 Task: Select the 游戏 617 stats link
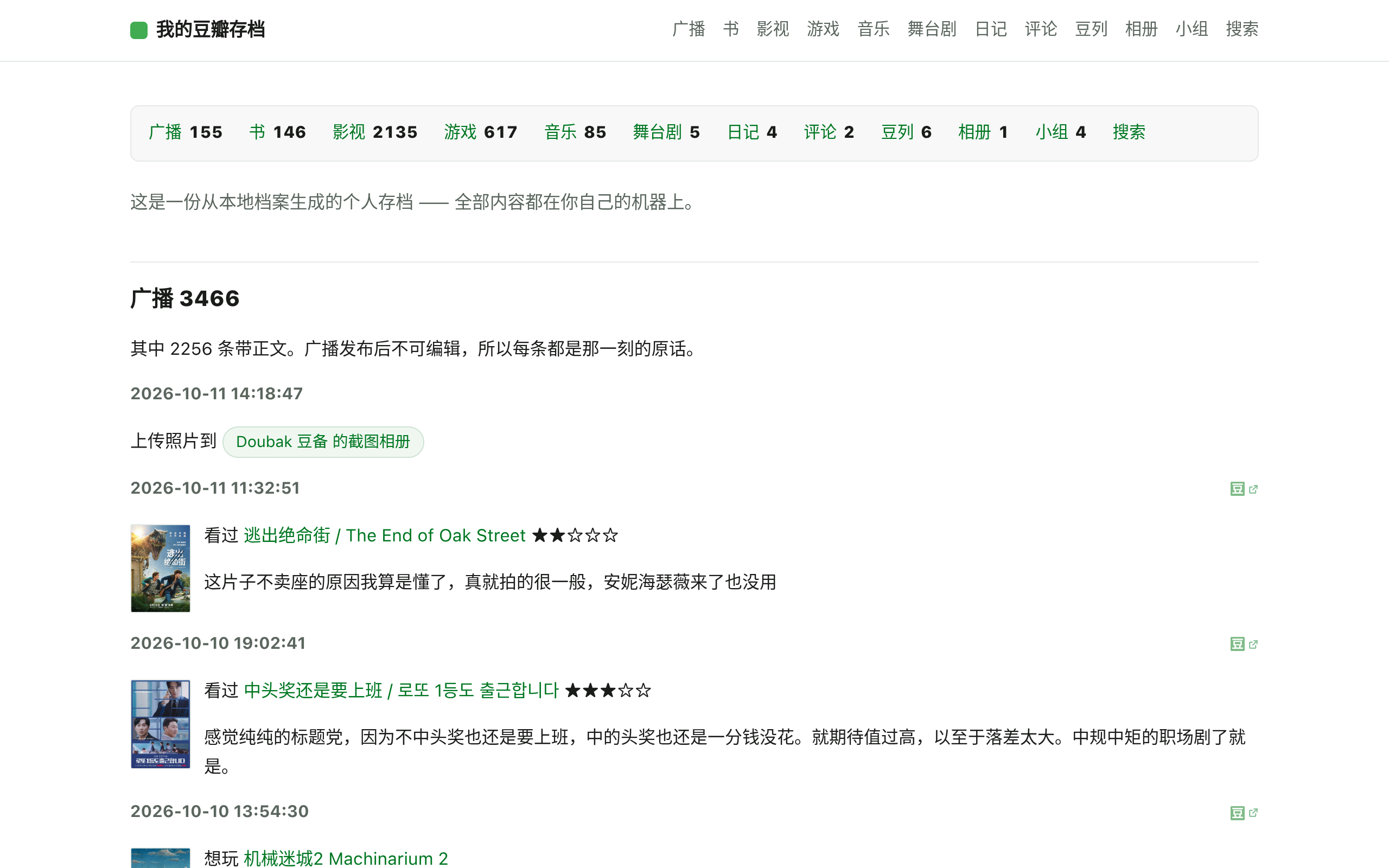[480, 132]
